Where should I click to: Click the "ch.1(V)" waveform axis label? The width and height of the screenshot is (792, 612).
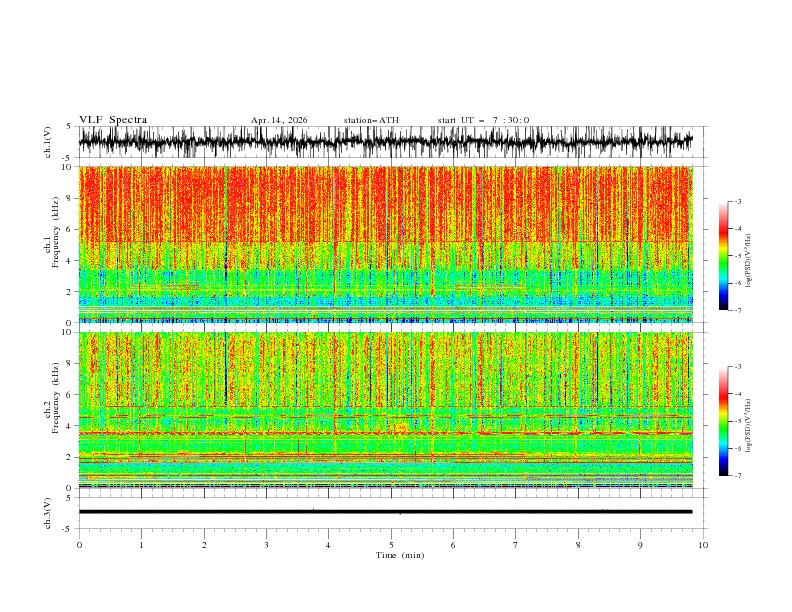click(x=48, y=142)
